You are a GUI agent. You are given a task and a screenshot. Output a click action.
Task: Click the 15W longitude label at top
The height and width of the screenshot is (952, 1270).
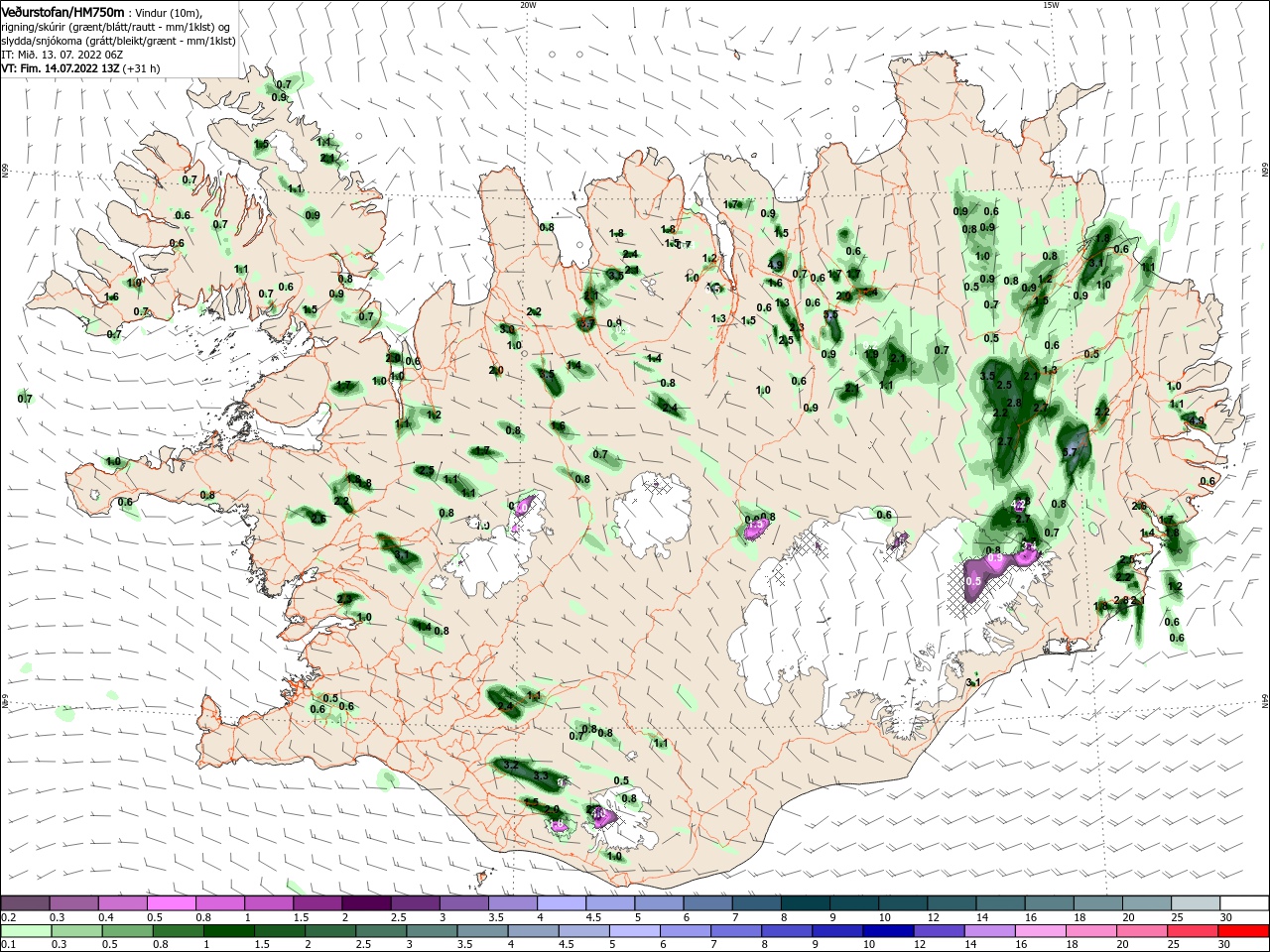point(1051,5)
